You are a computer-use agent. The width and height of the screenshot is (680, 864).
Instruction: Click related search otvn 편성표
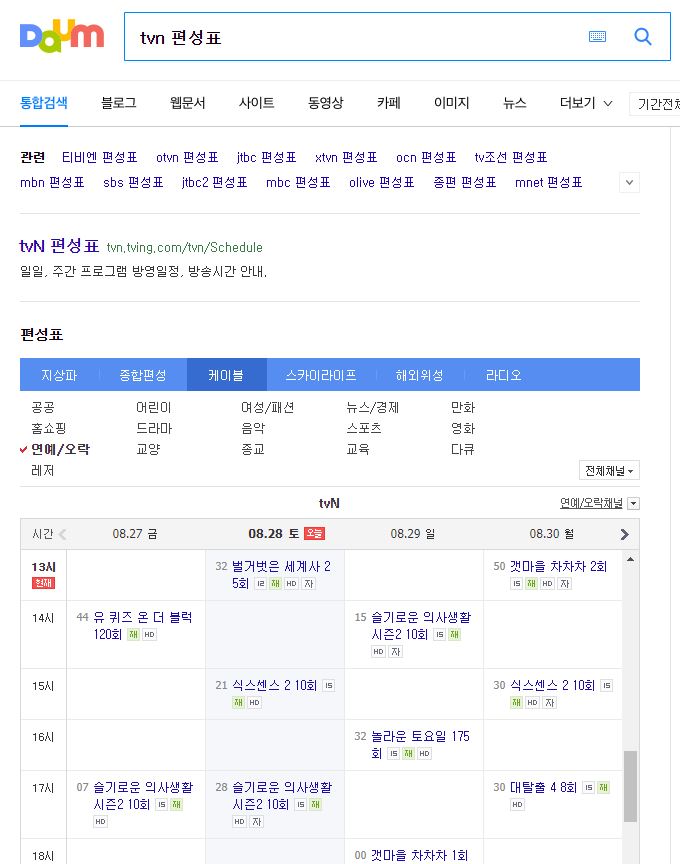[187, 158]
